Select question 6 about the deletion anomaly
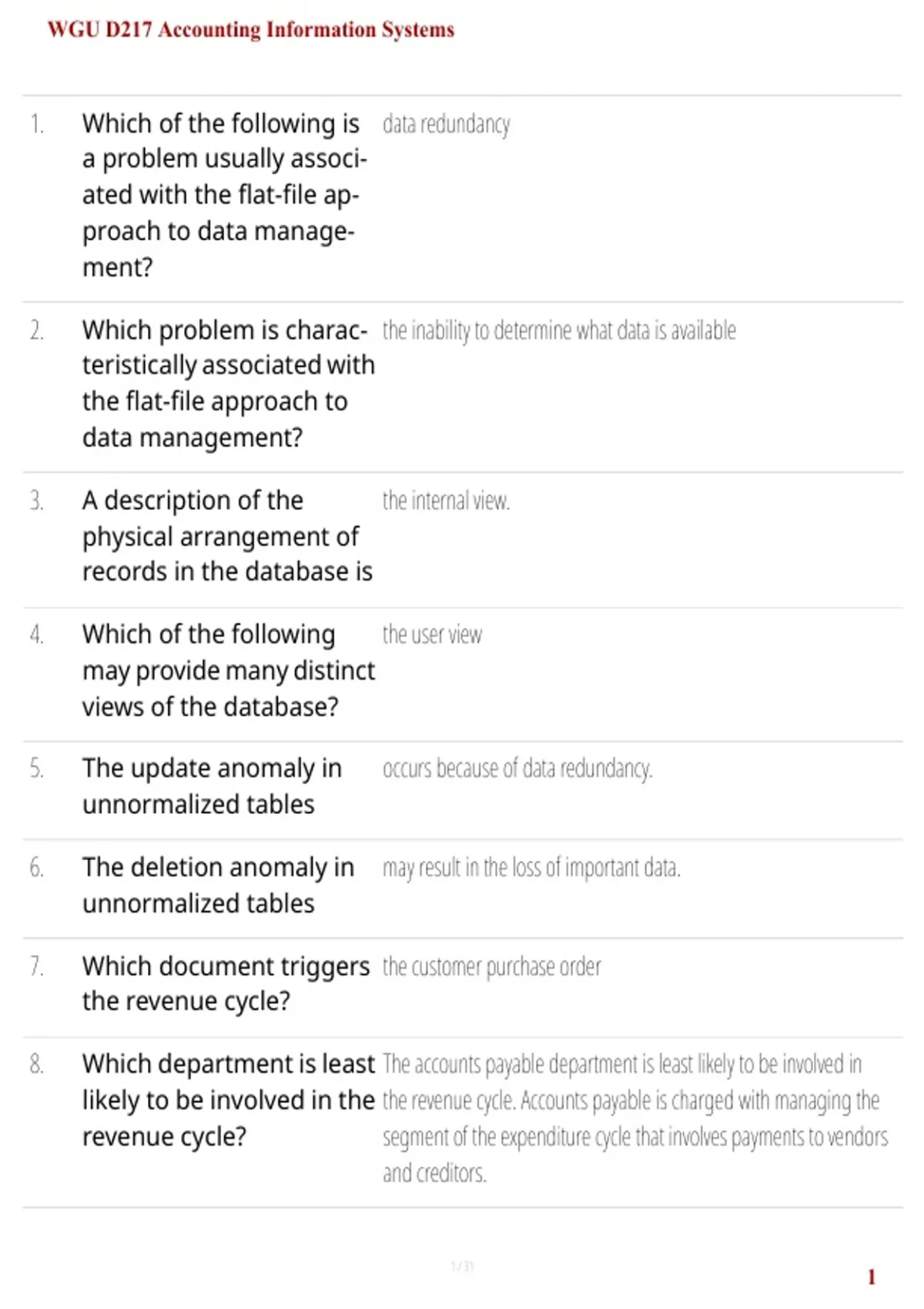Image resolution: width=924 pixels, height=1309 pixels. [218, 885]
